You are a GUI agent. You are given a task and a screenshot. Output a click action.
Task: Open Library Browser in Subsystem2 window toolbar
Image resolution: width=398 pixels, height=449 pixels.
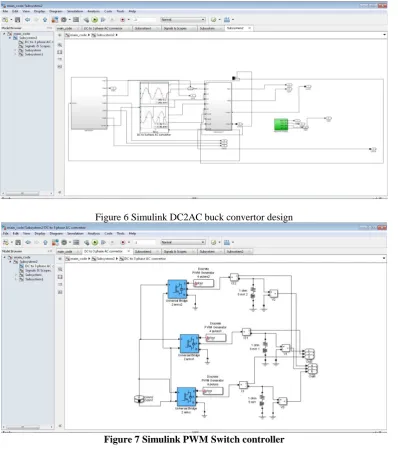click(x=55, y=20)
